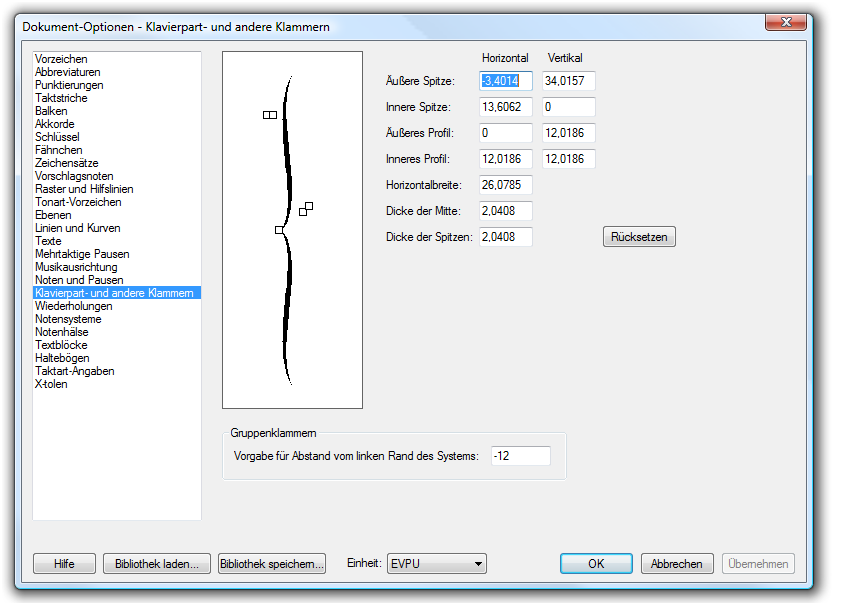Confirm with the OK button

click(596, 564)
